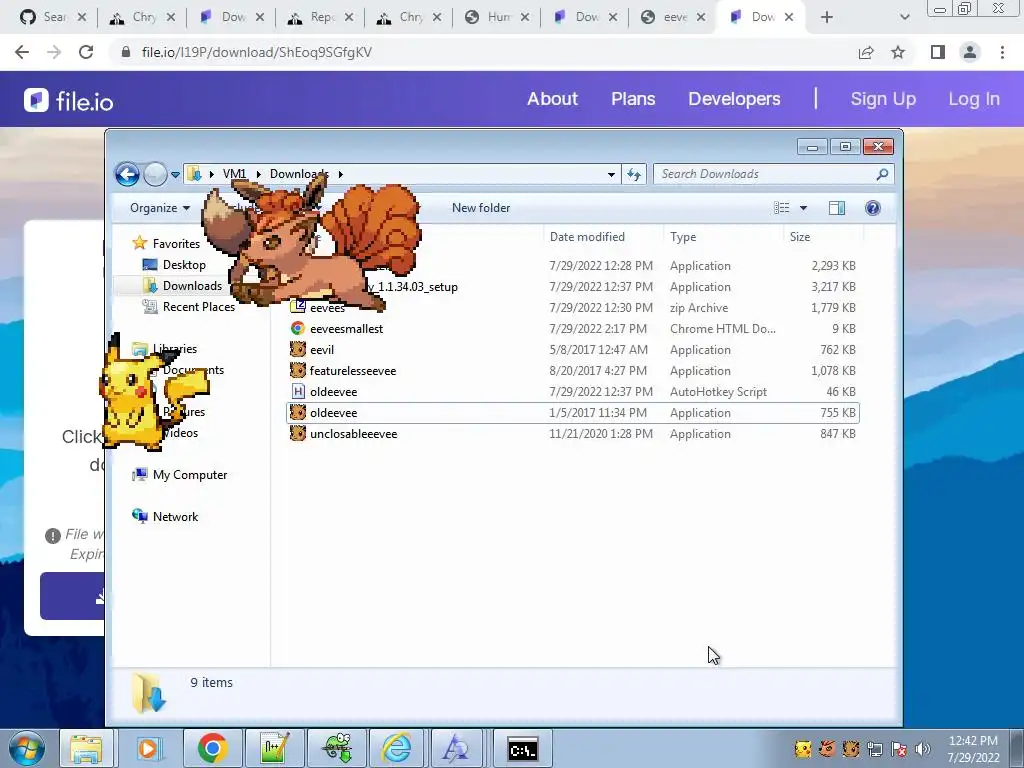Reload the page in Chrome
1024x768 pixels.
[x=86, y=52]
